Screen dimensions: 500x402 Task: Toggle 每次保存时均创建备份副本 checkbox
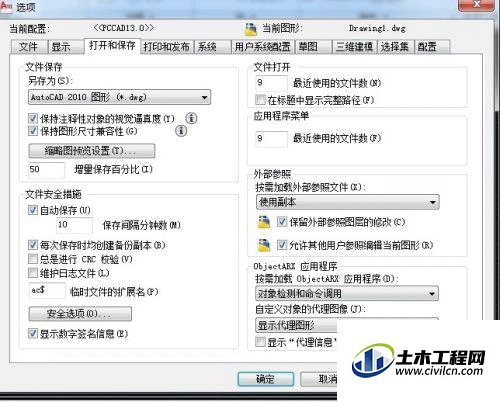click(x=33, y=245)
